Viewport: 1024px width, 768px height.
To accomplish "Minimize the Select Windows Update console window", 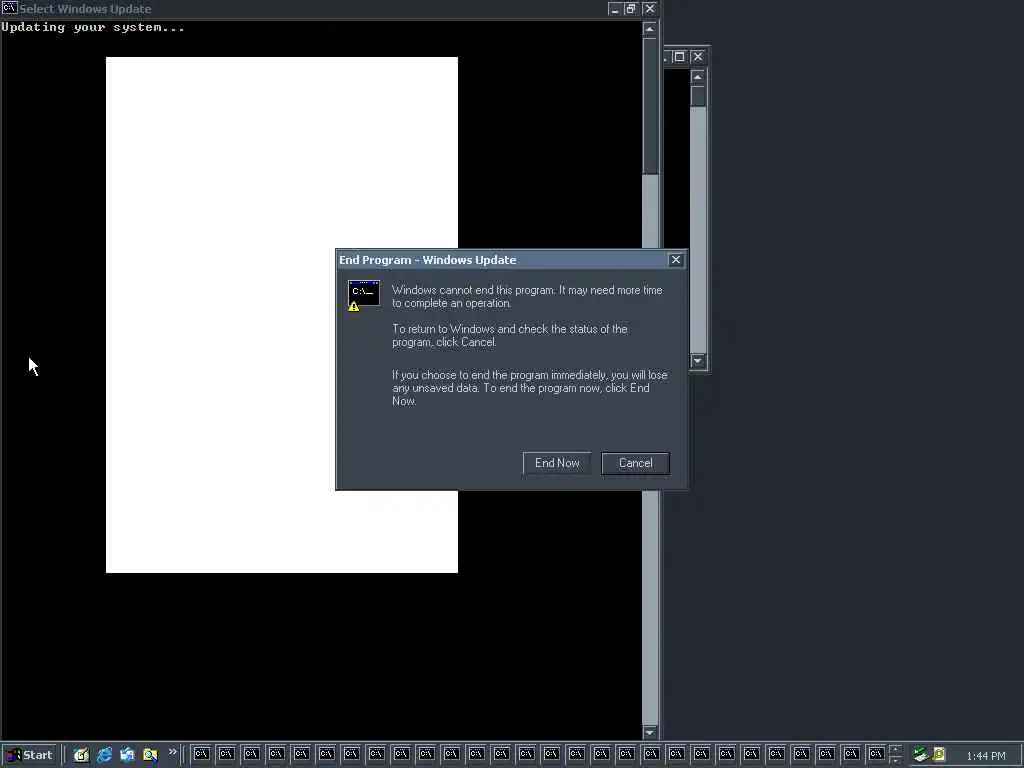I will [x=615, y=8].
